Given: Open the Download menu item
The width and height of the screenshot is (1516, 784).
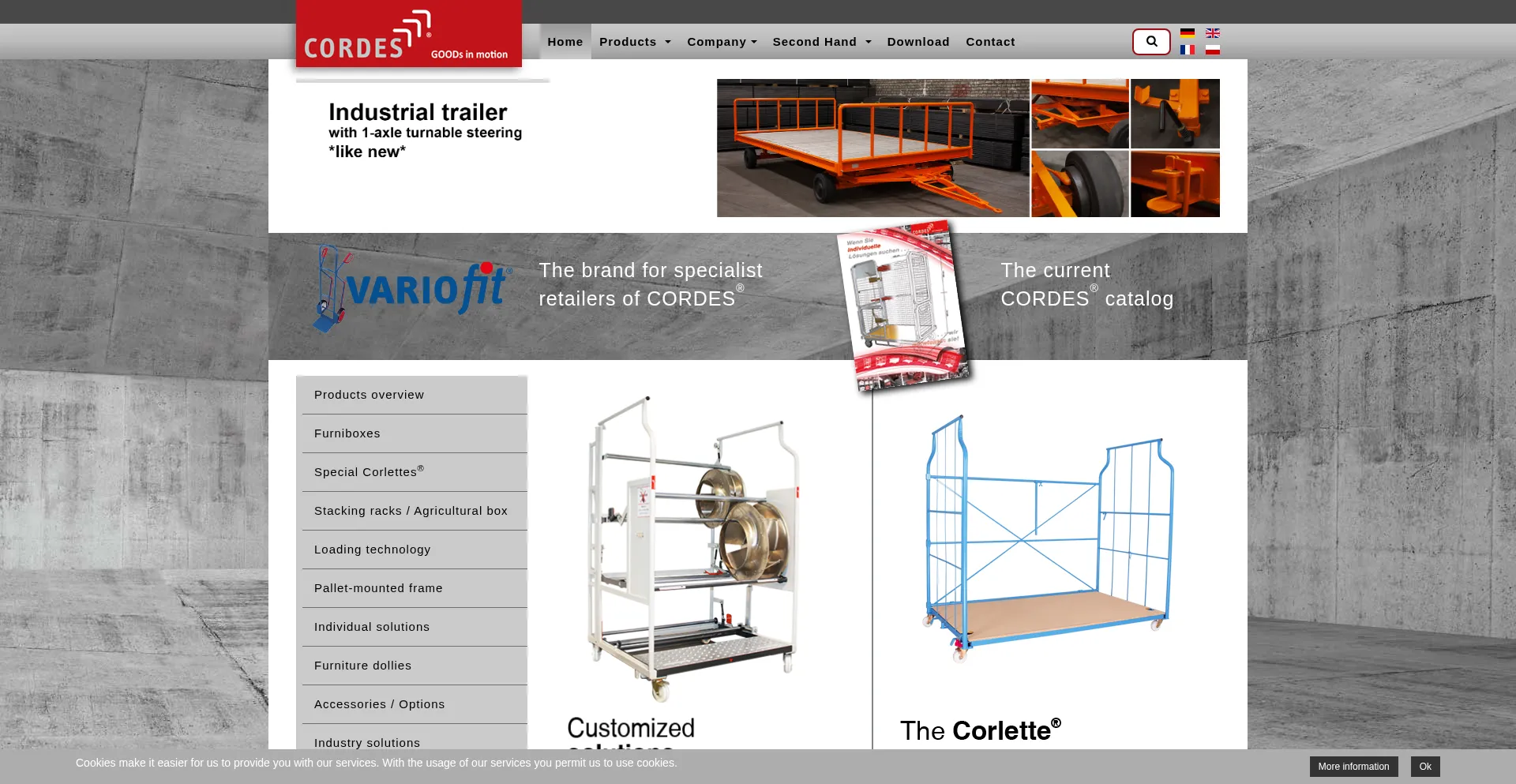Looking at the screenshot, I should [x=918, y=42].
